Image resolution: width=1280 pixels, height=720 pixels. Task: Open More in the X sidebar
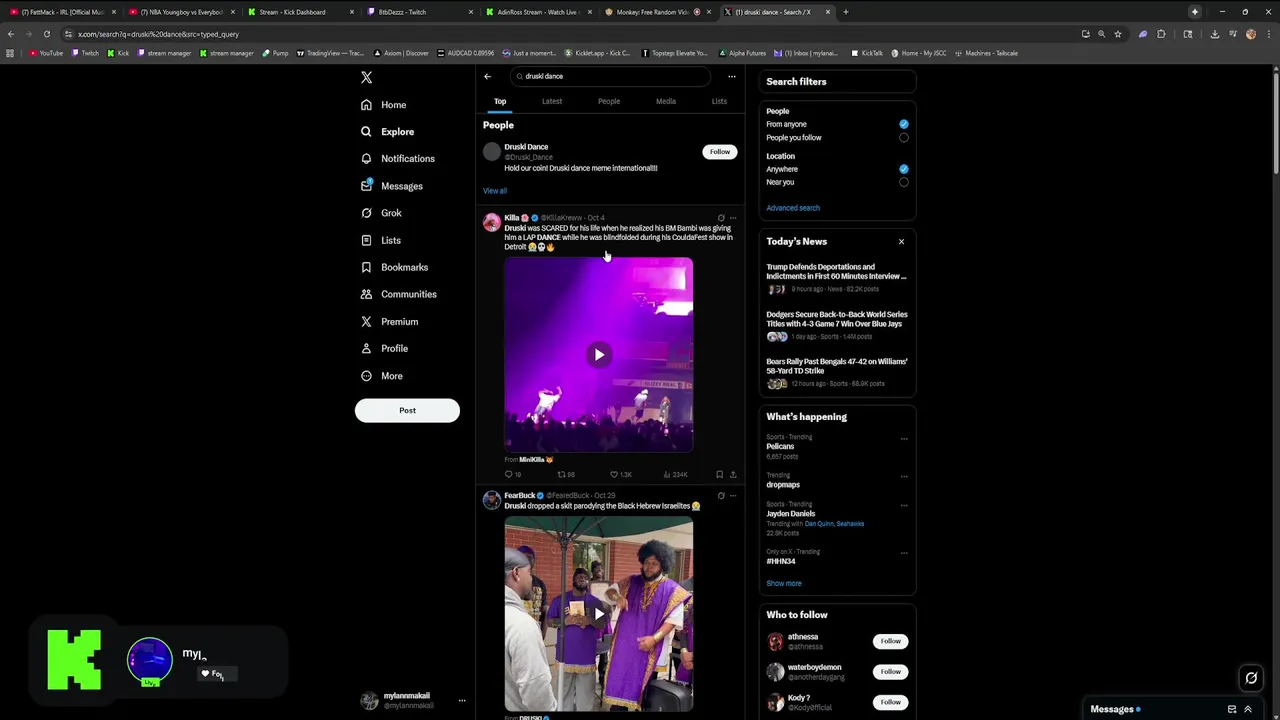[x=382, y=376]
